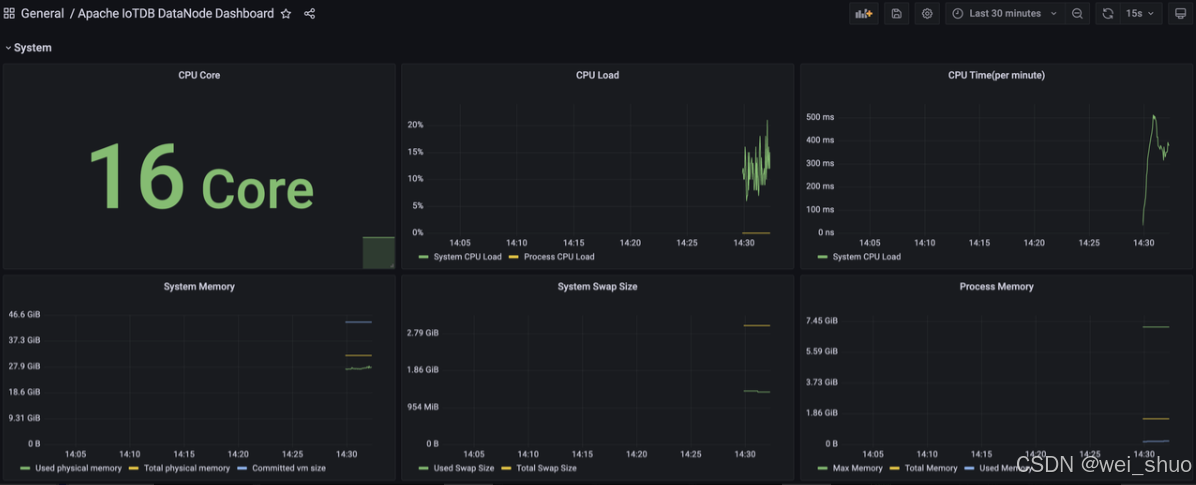Refresh the dashboard now

[x=1107, y=14]
